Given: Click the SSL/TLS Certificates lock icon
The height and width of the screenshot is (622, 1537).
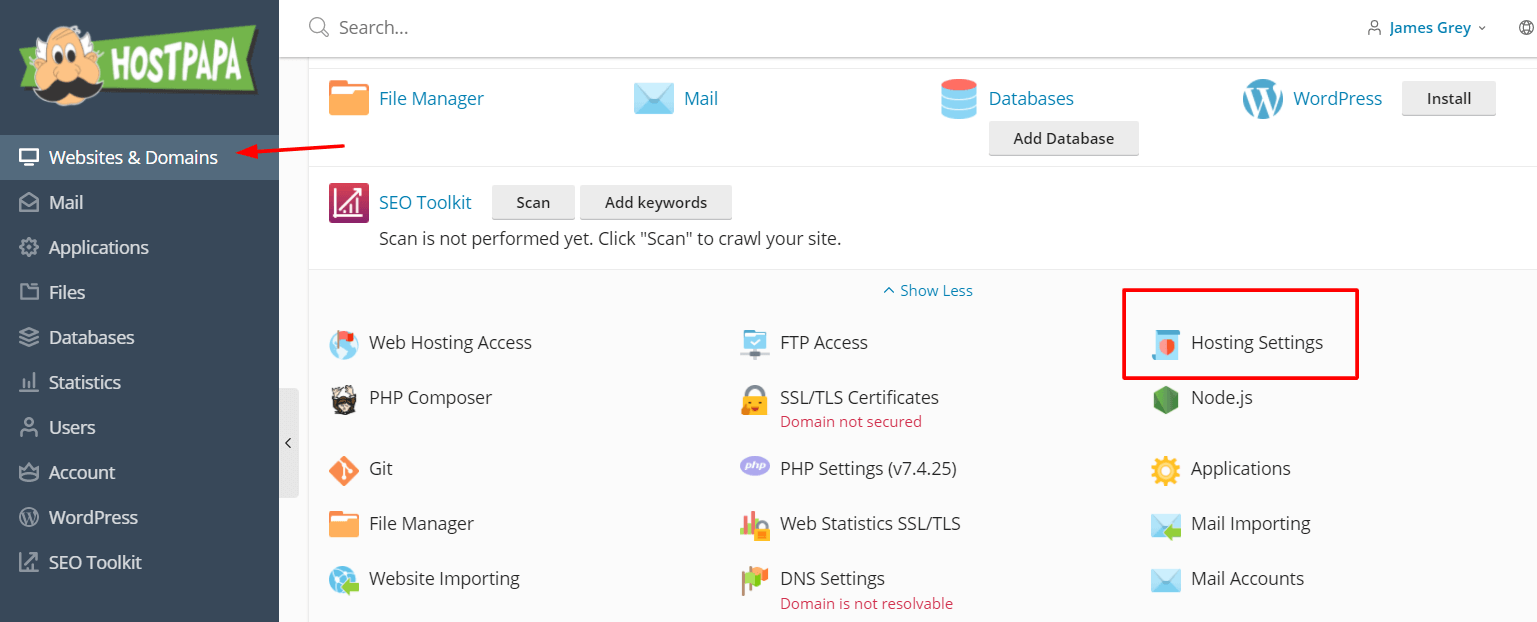Looking at the screenshot, I should 755,401.
